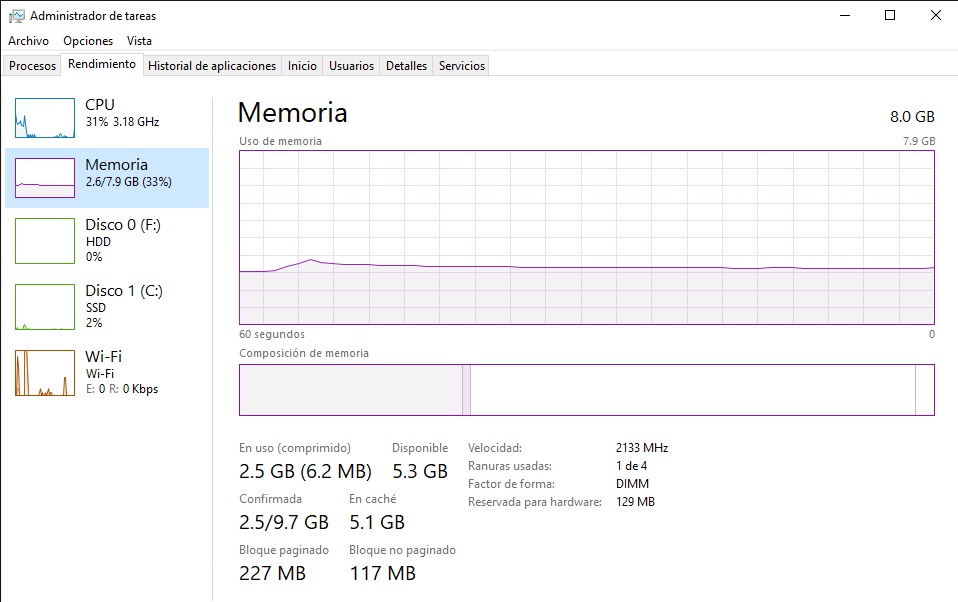The image size is (958, 602).
Task: Select the Wi-Fi network graph icon
Action: [x=45, y=373]
